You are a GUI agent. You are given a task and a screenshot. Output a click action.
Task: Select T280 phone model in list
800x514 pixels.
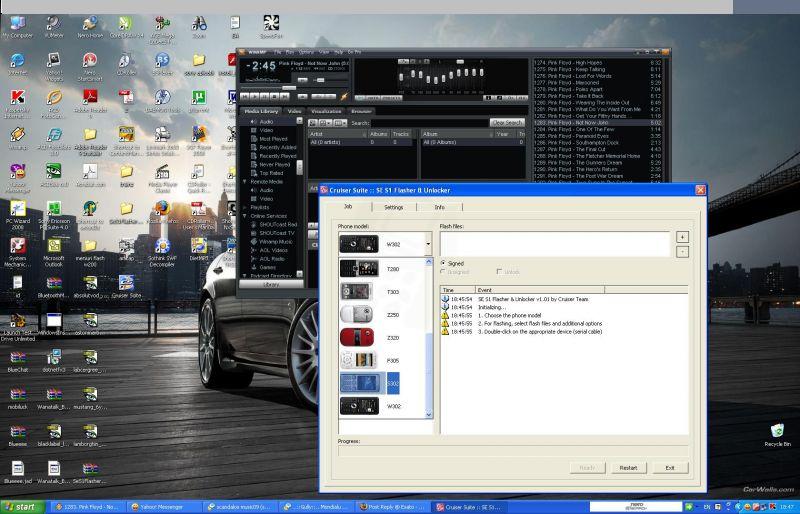[x=384, y=268]
